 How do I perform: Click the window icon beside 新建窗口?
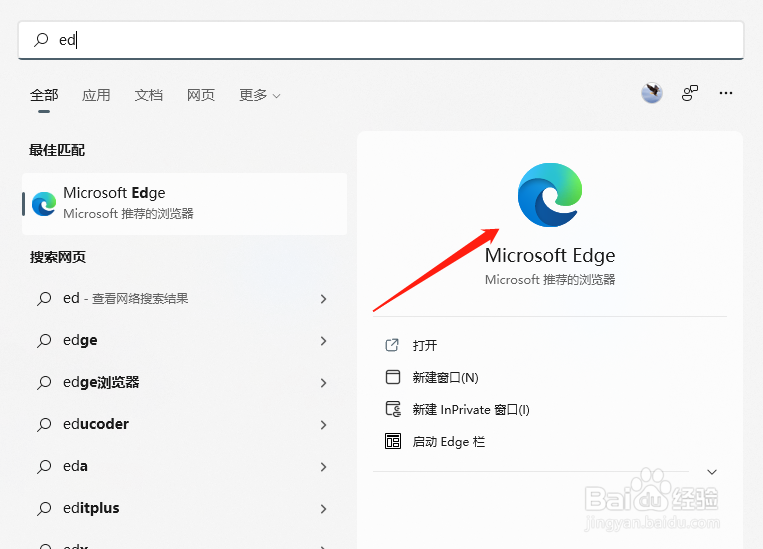coord(393,377)
